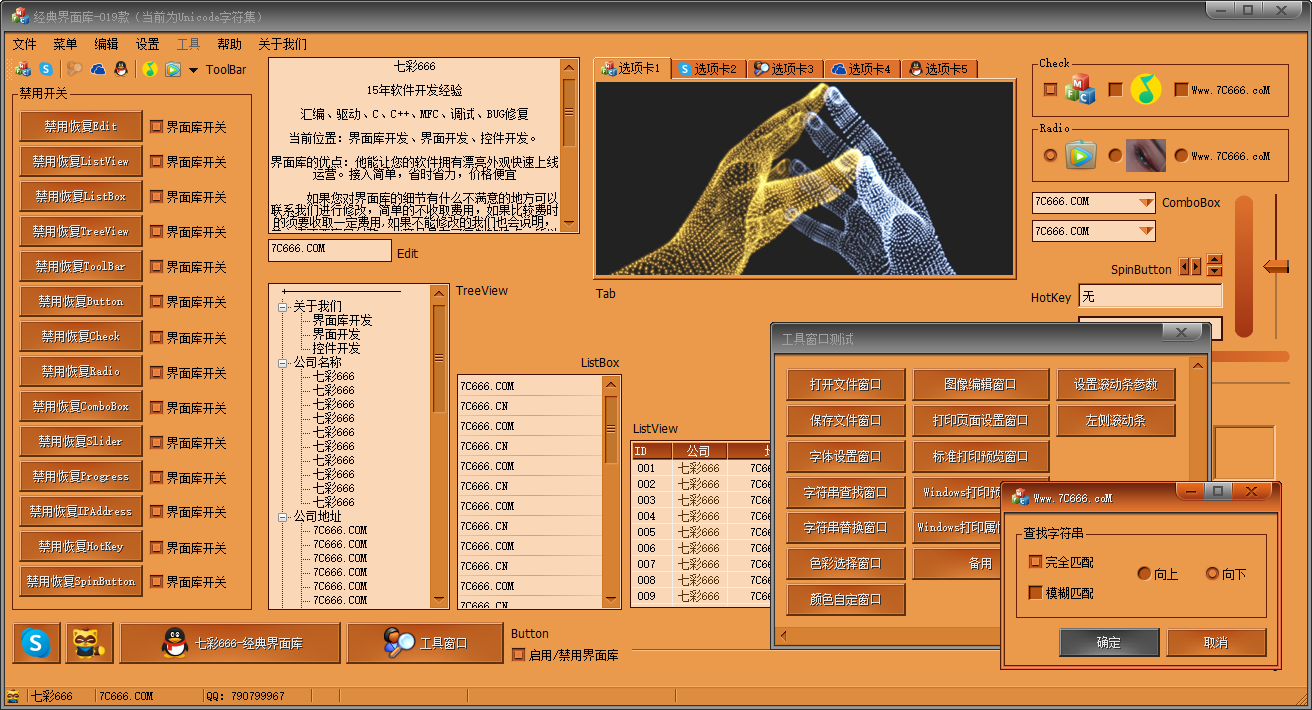The width and height of the screenshot is (1312, 710).
Task: Collapse the 关于我们 tree node
Action: coord(283,307)
